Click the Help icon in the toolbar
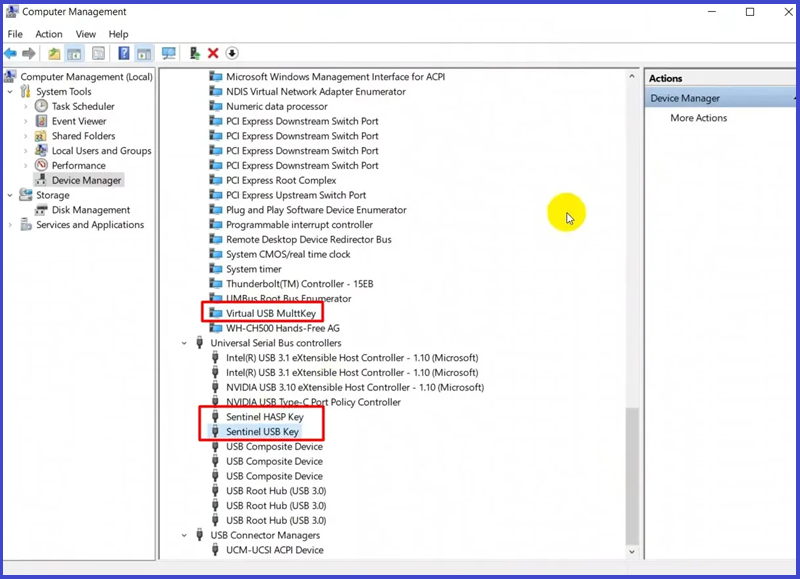Screen dimensions: 800x579 tap(124, 53)
